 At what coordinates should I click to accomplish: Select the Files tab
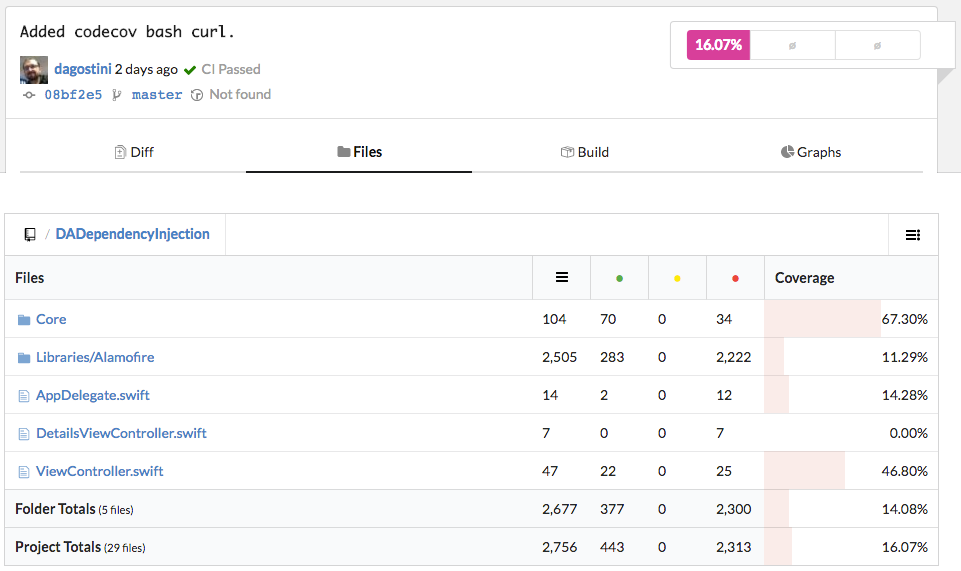360,153
